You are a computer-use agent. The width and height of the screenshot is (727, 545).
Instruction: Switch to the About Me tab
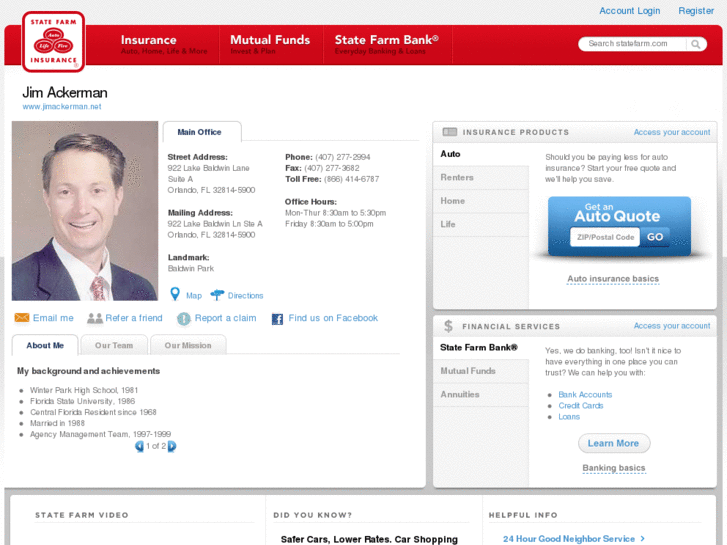click(x=45, y=346)
